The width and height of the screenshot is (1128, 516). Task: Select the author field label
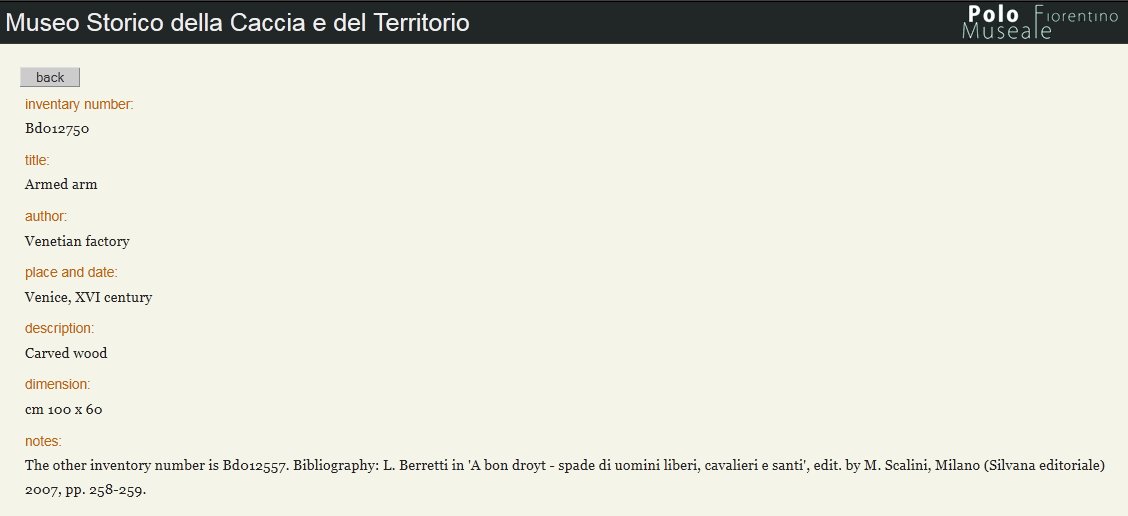pos(46,216)
